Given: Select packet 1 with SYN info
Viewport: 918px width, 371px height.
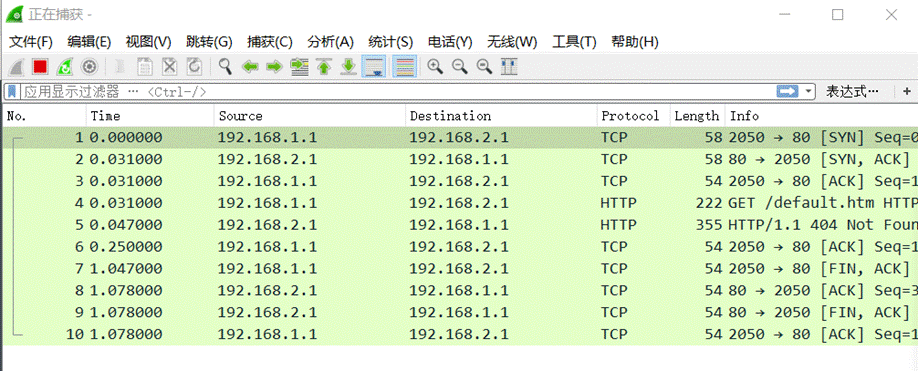Looking at the screenshot, I should (x=461, y=138).
